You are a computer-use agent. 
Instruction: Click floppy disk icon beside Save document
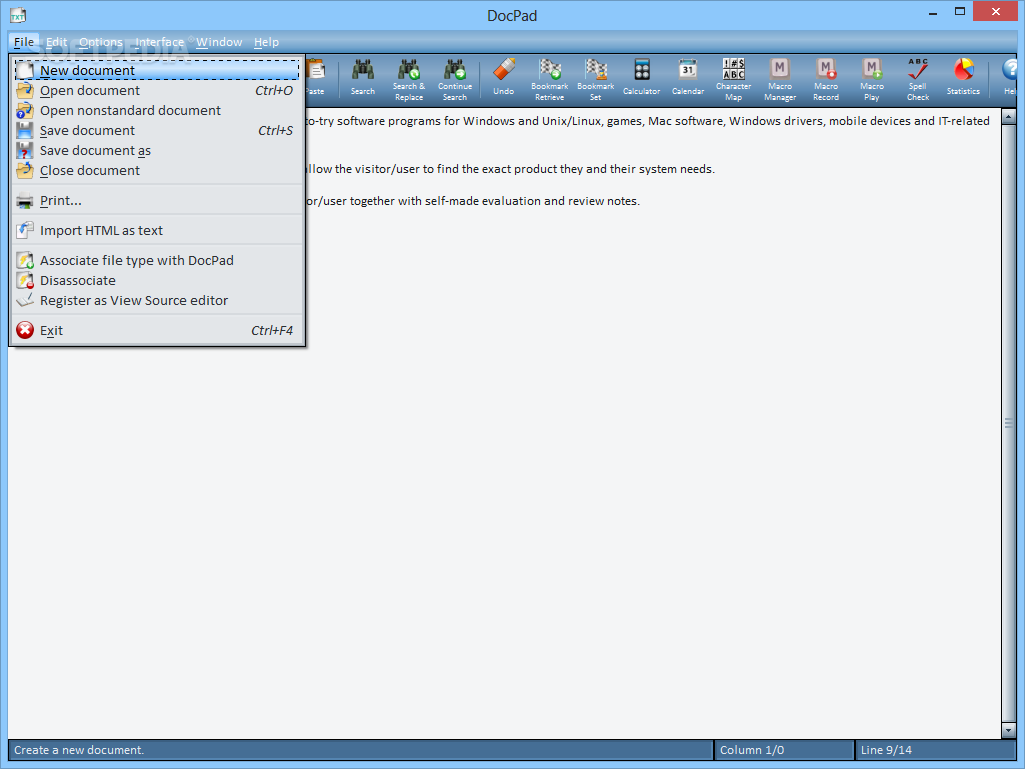pos(25,131)
